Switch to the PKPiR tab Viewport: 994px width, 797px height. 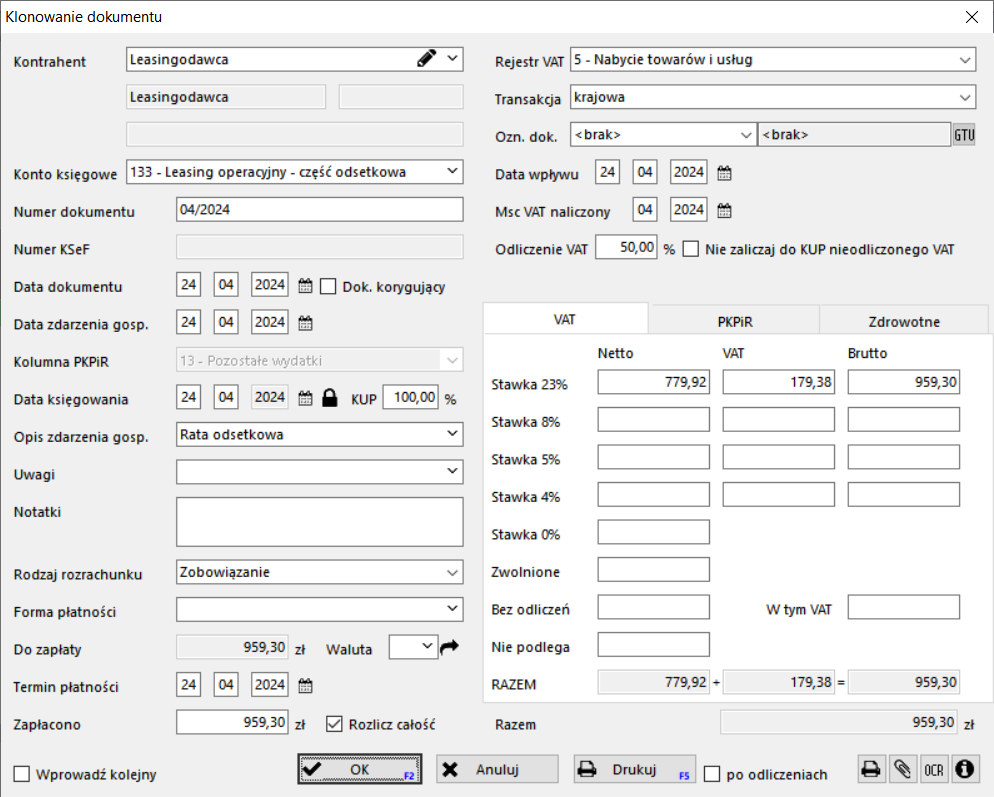point(734,321)
